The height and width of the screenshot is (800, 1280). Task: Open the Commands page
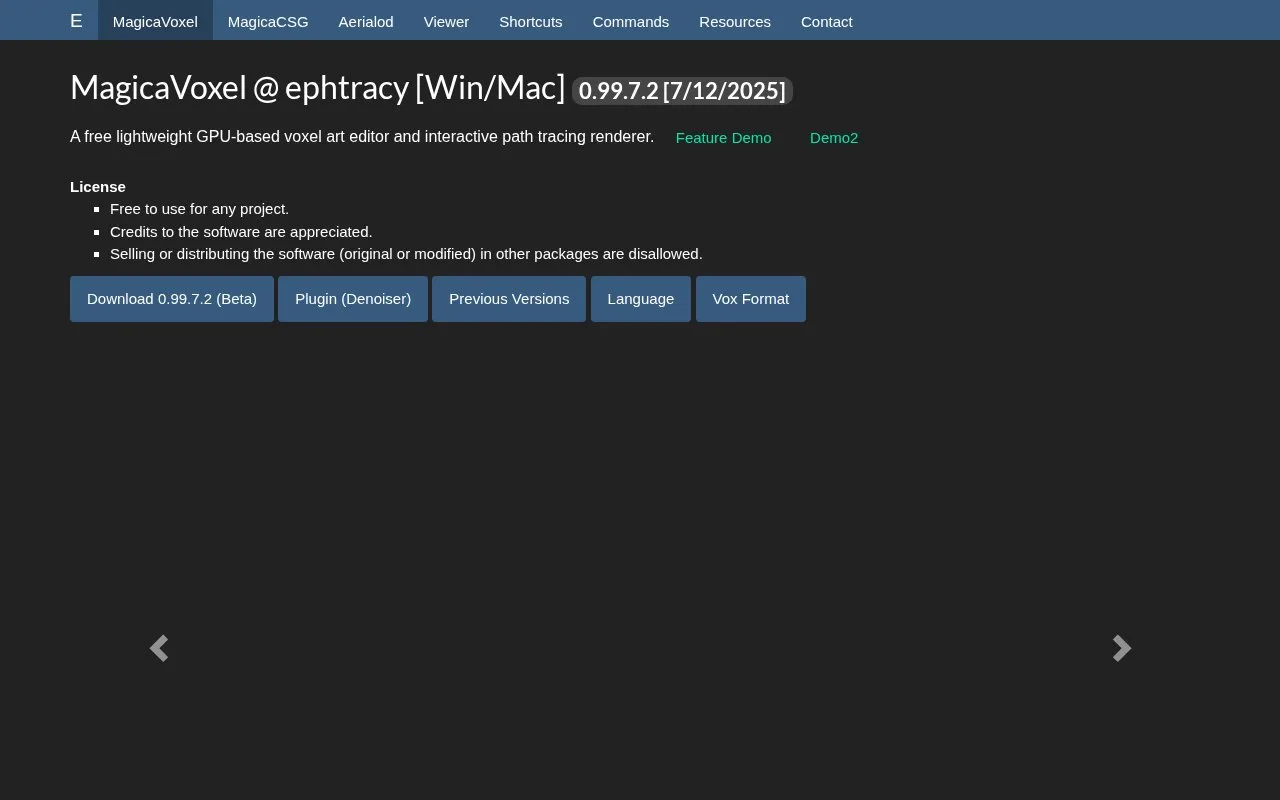pyautogui.click(x=631, y=21)
